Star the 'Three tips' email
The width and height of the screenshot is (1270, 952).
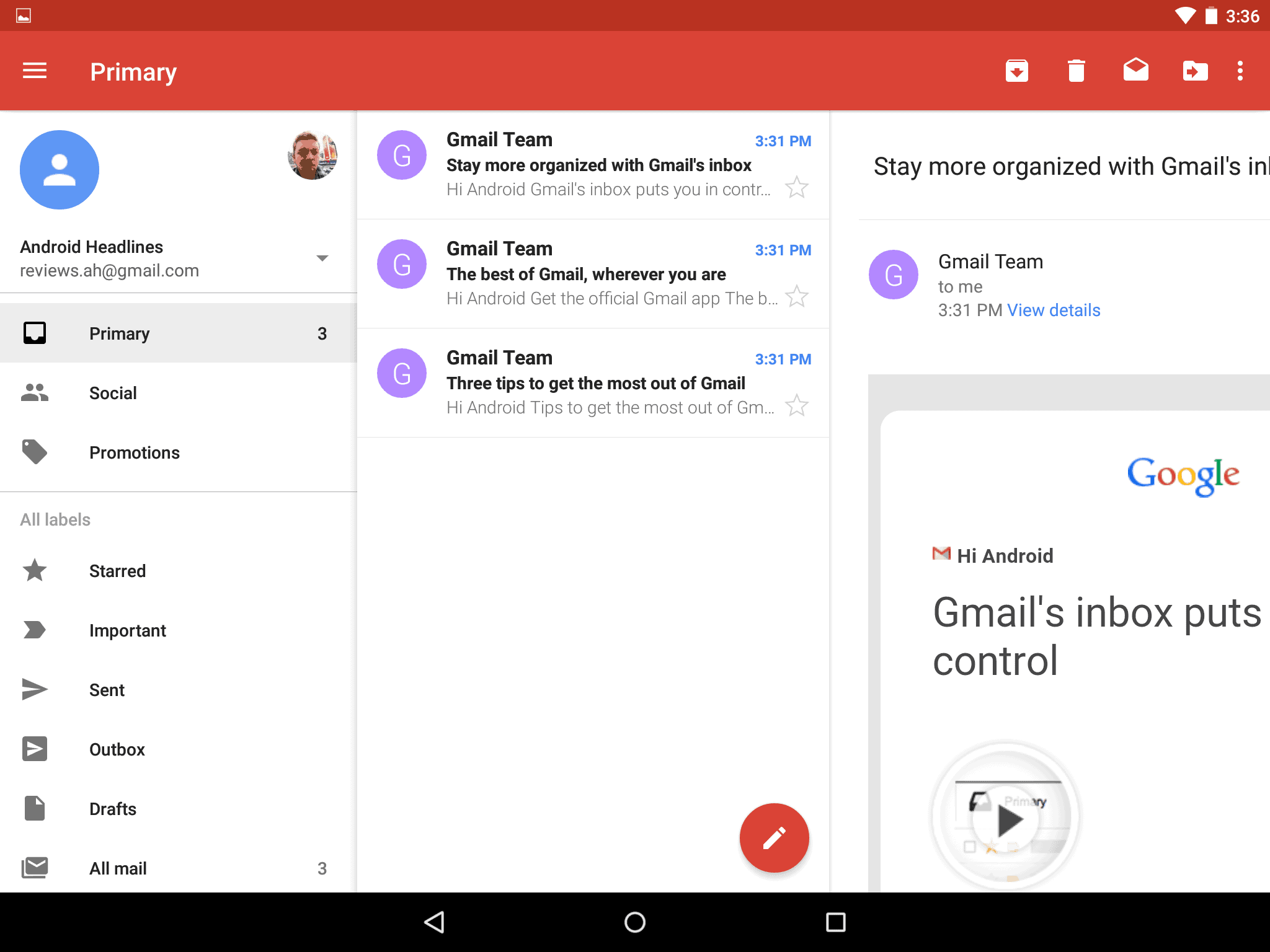pos(797,405)
